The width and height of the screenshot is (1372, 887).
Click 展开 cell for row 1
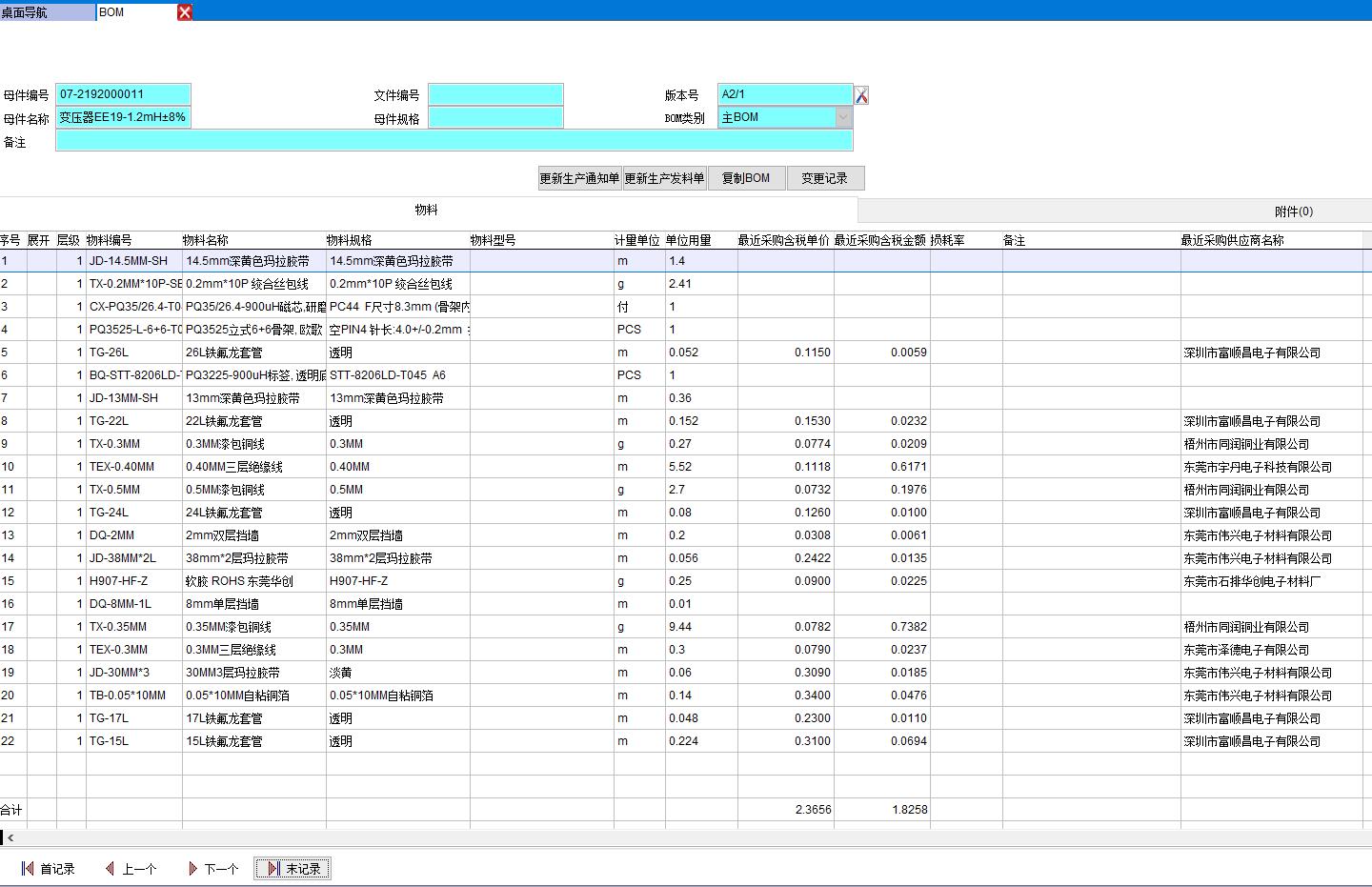[41, 261]
